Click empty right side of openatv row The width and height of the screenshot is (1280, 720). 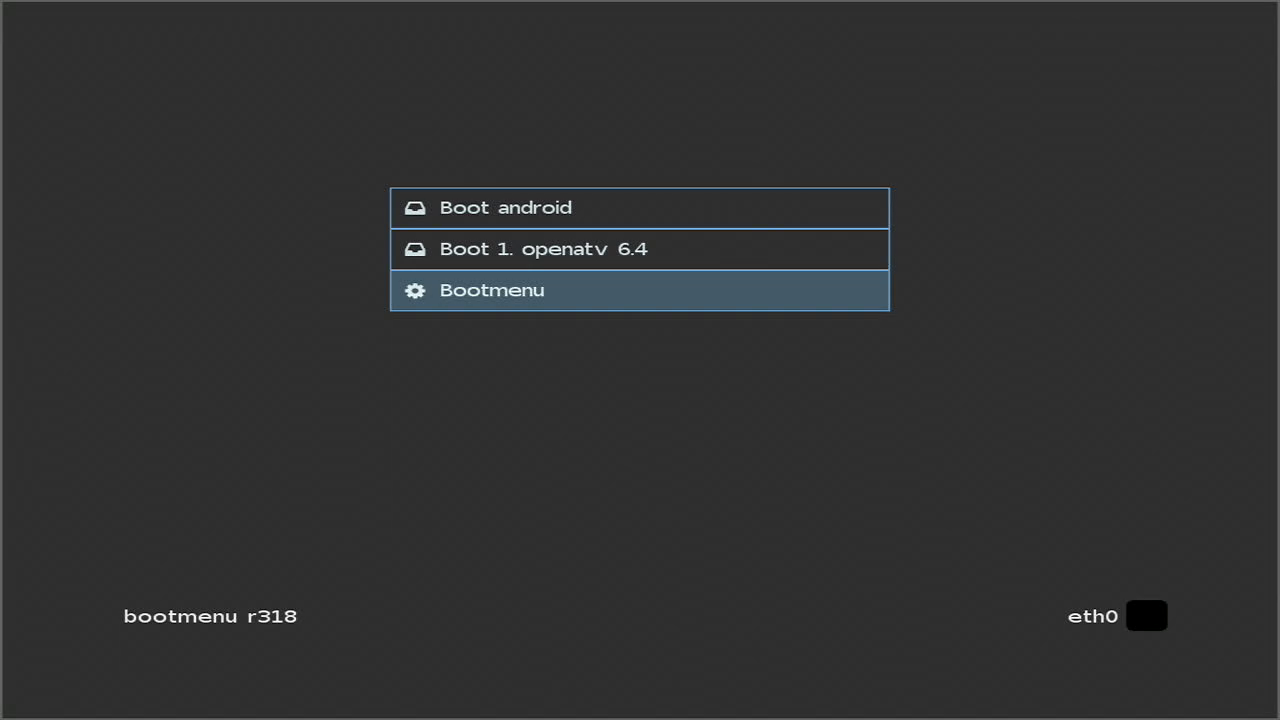tap(780, 249)
